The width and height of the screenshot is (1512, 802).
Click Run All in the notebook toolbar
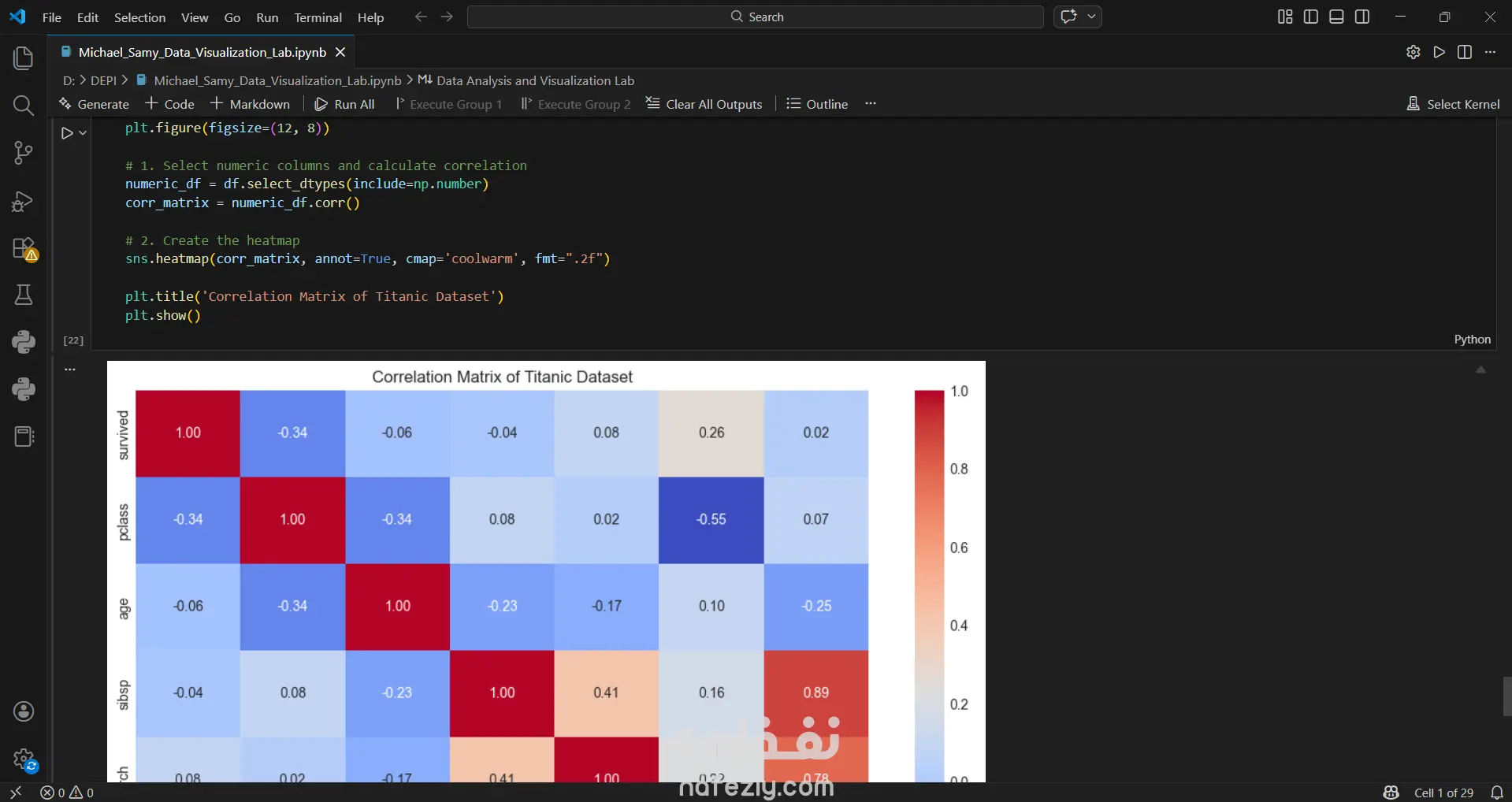344,104
